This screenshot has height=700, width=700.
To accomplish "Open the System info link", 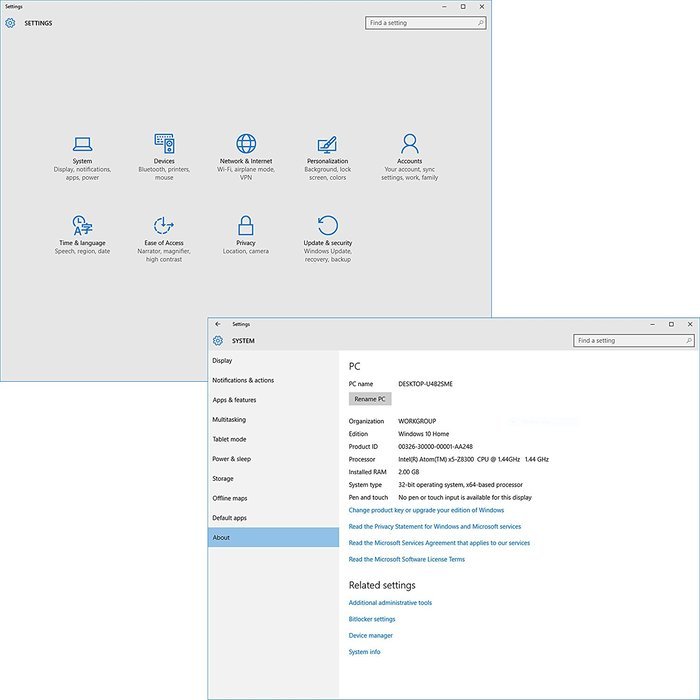I will 364,652.
